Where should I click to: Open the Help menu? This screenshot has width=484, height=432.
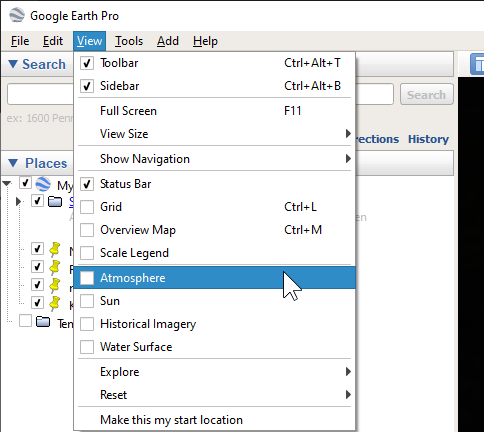pos(205,41)
